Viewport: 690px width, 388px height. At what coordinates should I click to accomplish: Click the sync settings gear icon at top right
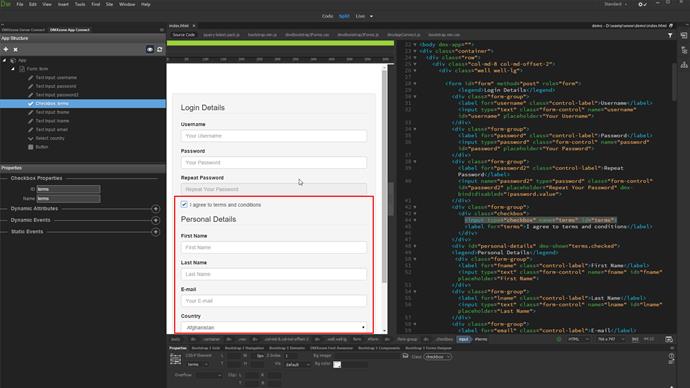pyautogui.click(x=642, y=4)
